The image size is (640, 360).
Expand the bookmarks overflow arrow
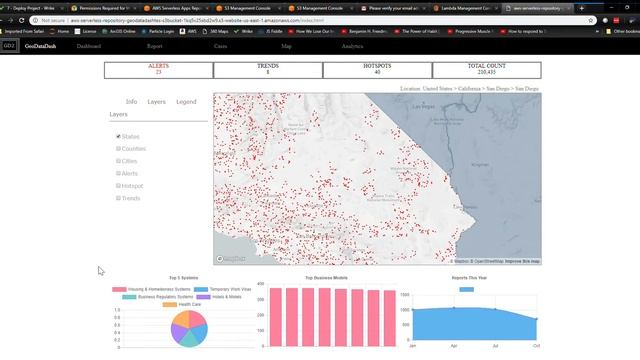[598, 31]
